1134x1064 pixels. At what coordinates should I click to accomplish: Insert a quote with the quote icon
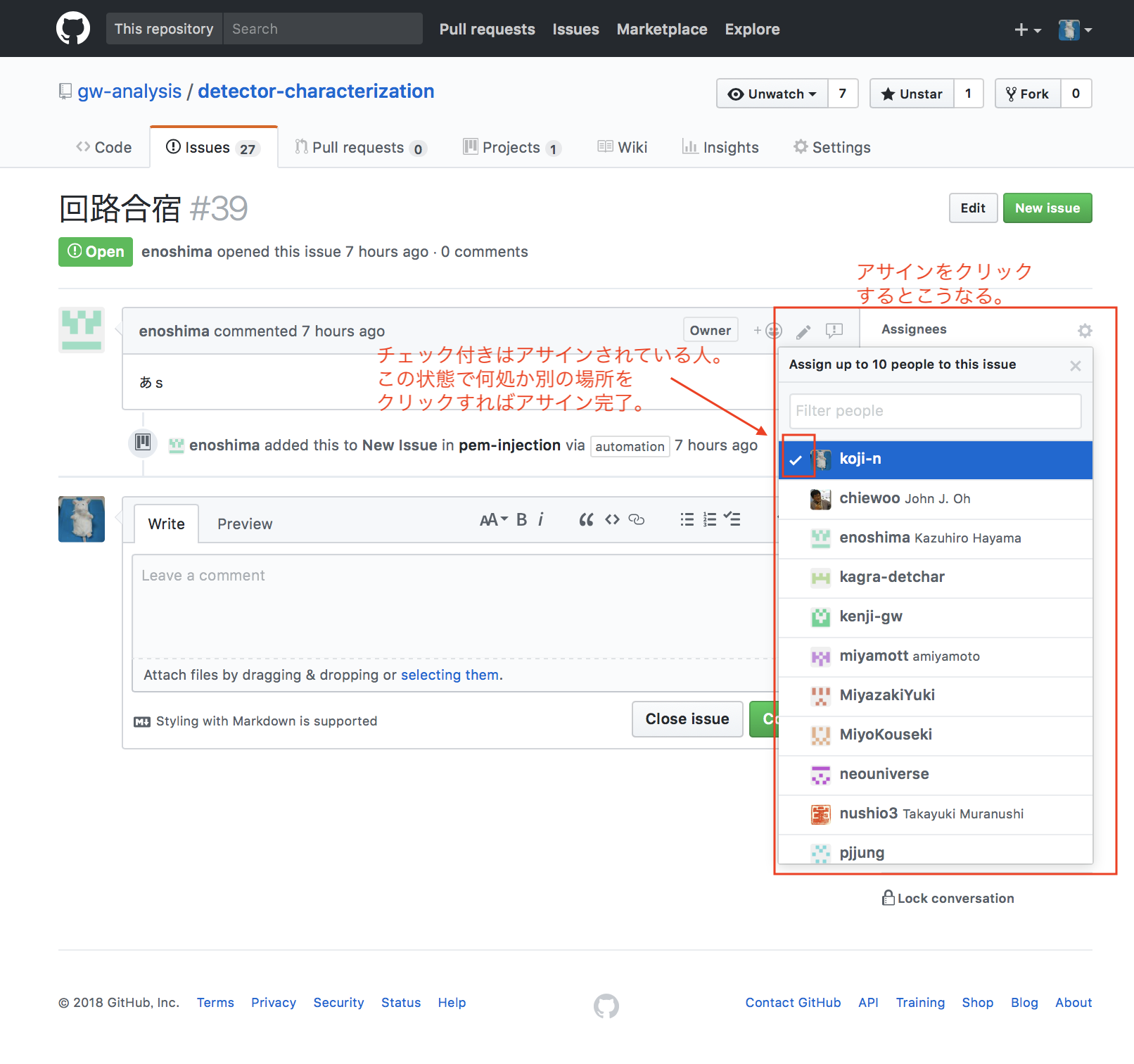pyautogui.click(x=586, y=520)
